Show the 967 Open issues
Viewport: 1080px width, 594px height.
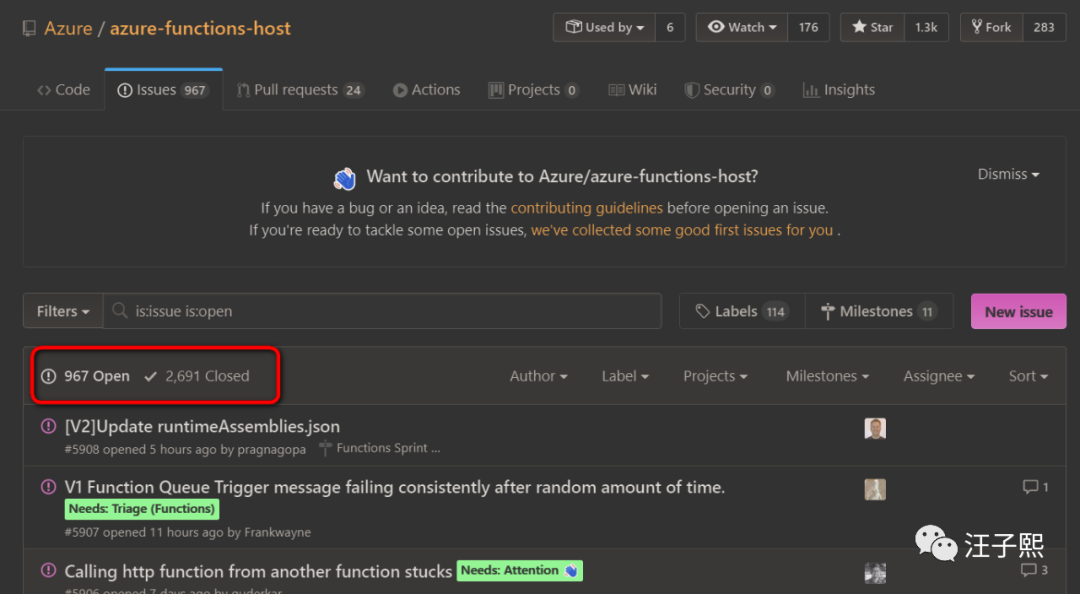[x=85, y=376]
